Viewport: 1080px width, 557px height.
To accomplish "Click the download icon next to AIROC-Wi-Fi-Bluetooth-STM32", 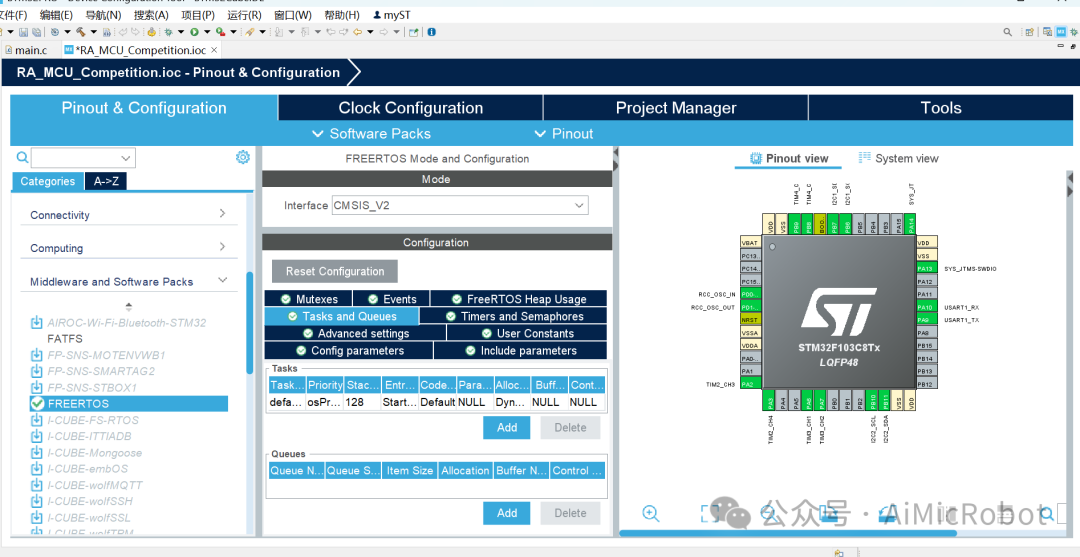I will tap(37, 322).
